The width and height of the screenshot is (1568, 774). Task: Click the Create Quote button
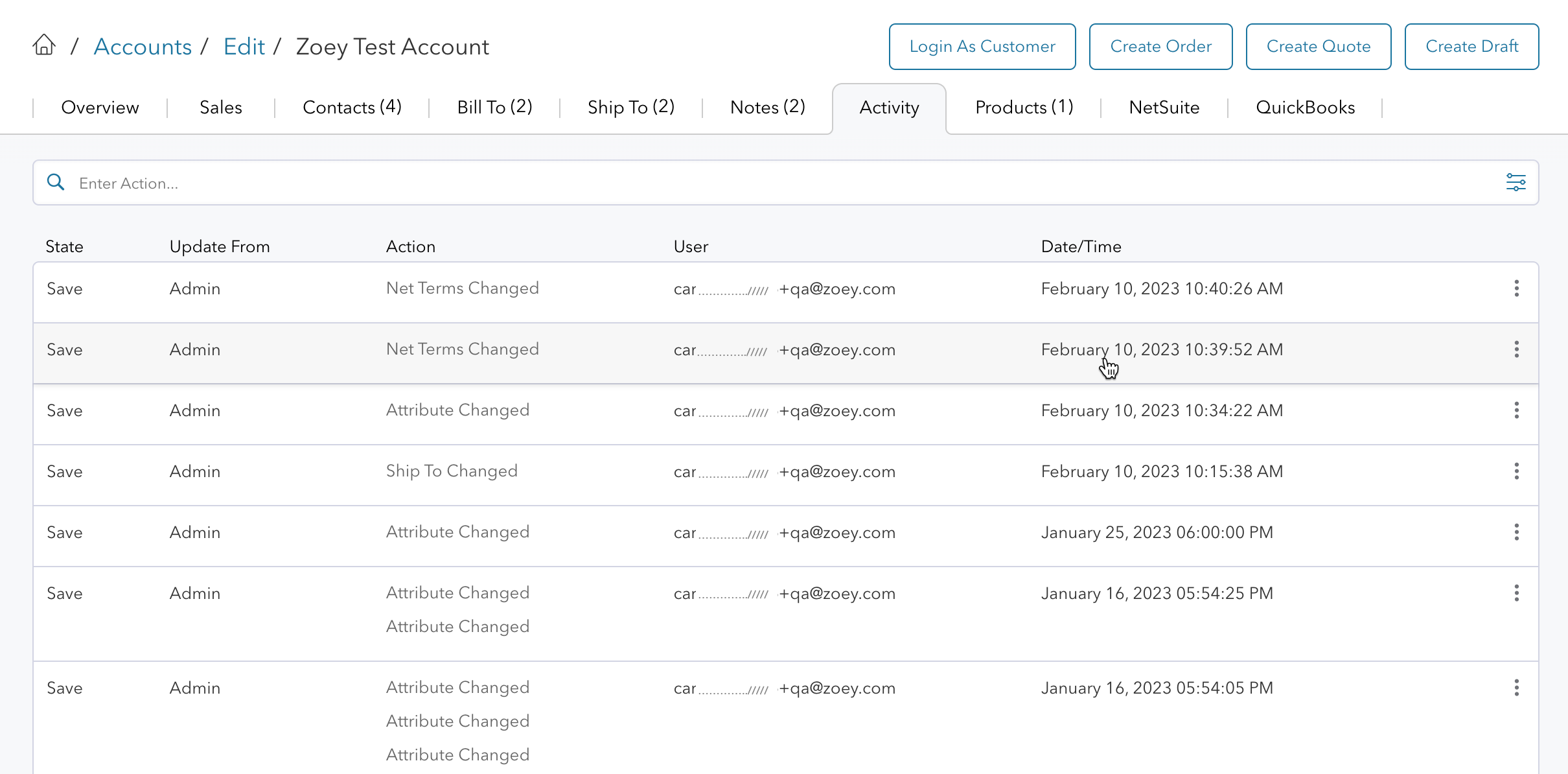tap(1318, 47)
